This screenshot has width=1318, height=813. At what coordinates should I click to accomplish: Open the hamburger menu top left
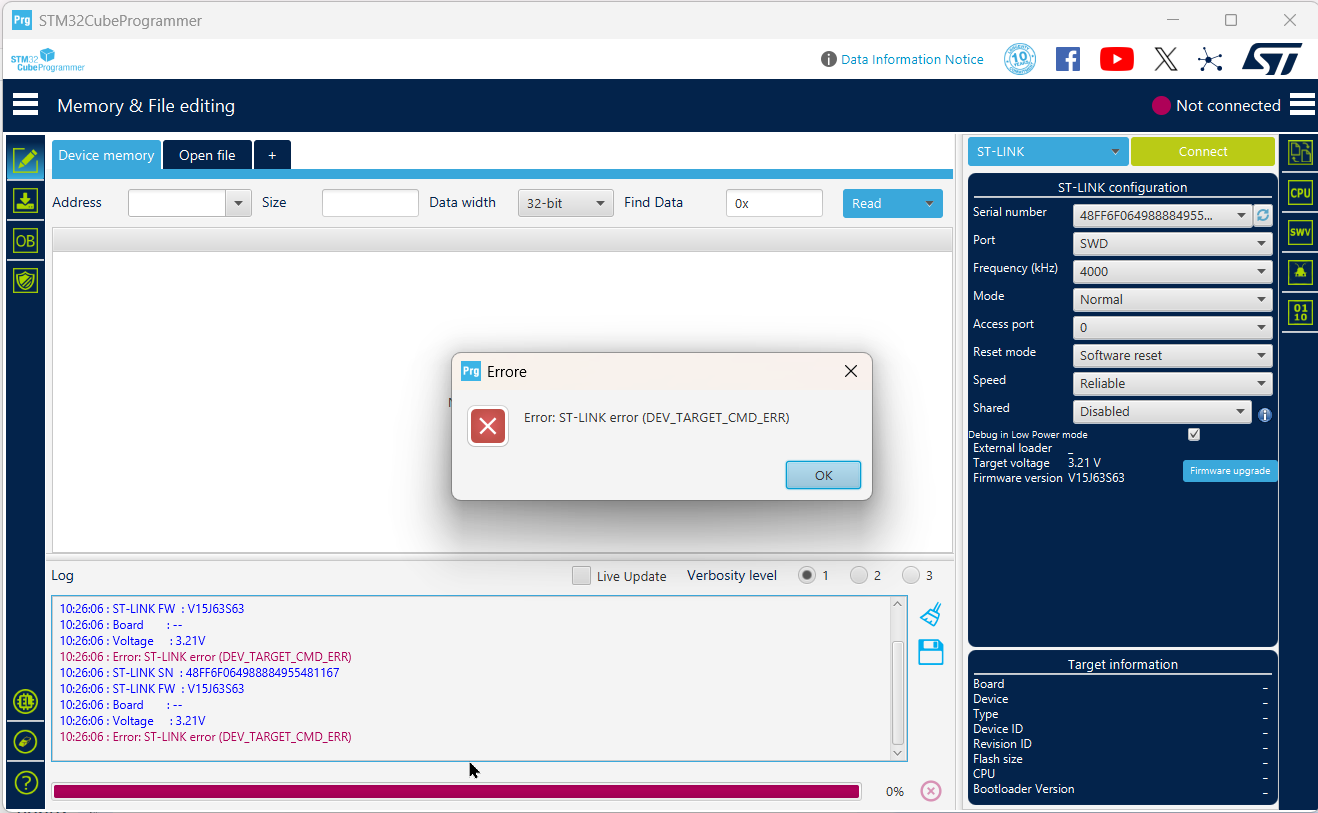tap(24, 104)
